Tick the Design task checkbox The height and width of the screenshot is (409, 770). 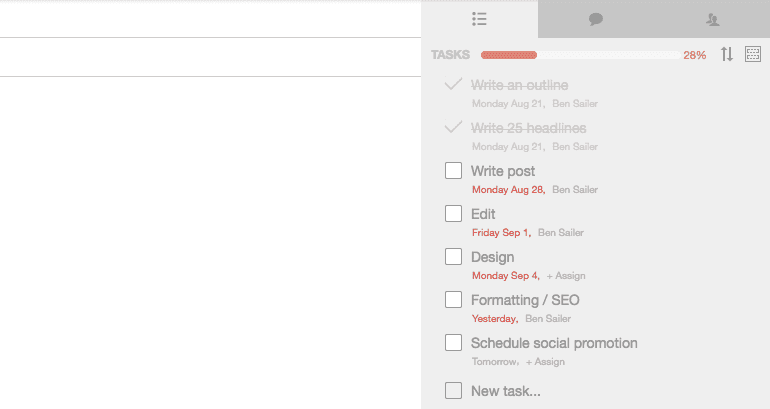point(453,256)
